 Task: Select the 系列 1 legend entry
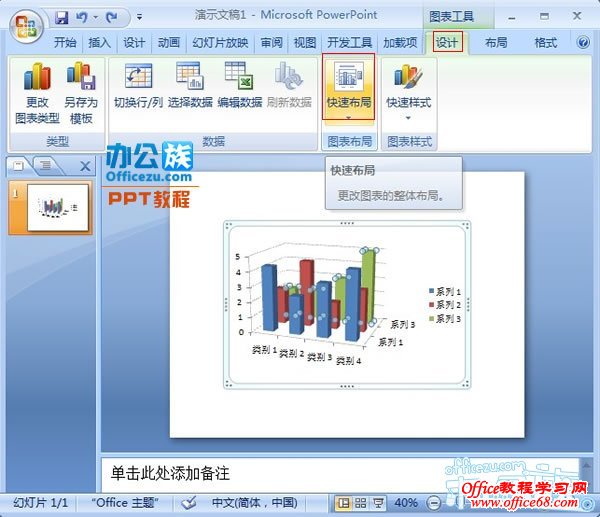point(445,292)
